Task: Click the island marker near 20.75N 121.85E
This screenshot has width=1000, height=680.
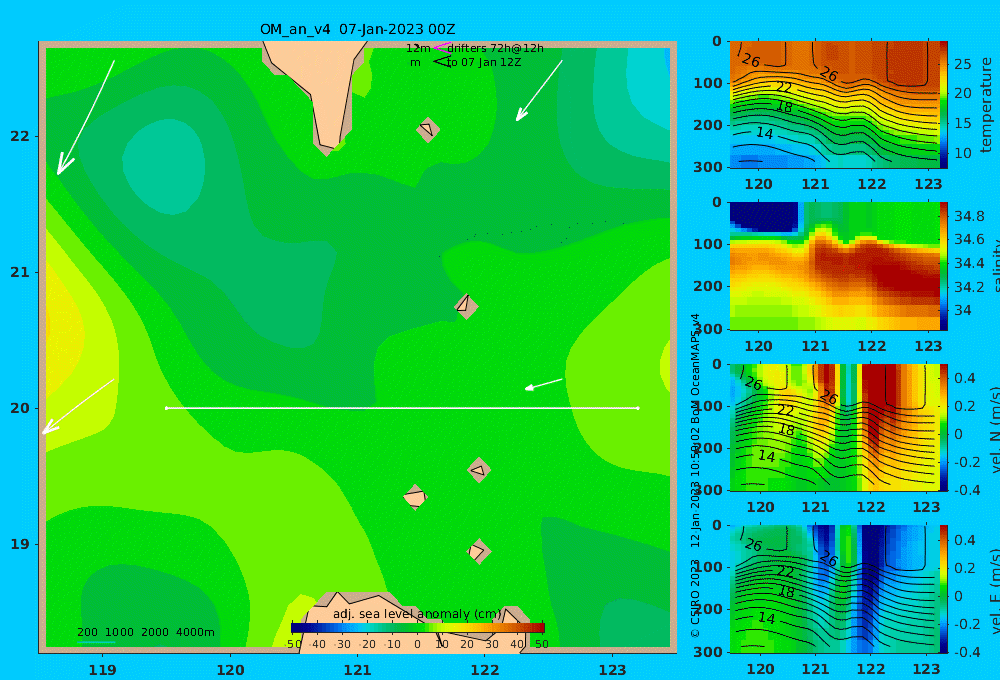Action: click(466, 306)
